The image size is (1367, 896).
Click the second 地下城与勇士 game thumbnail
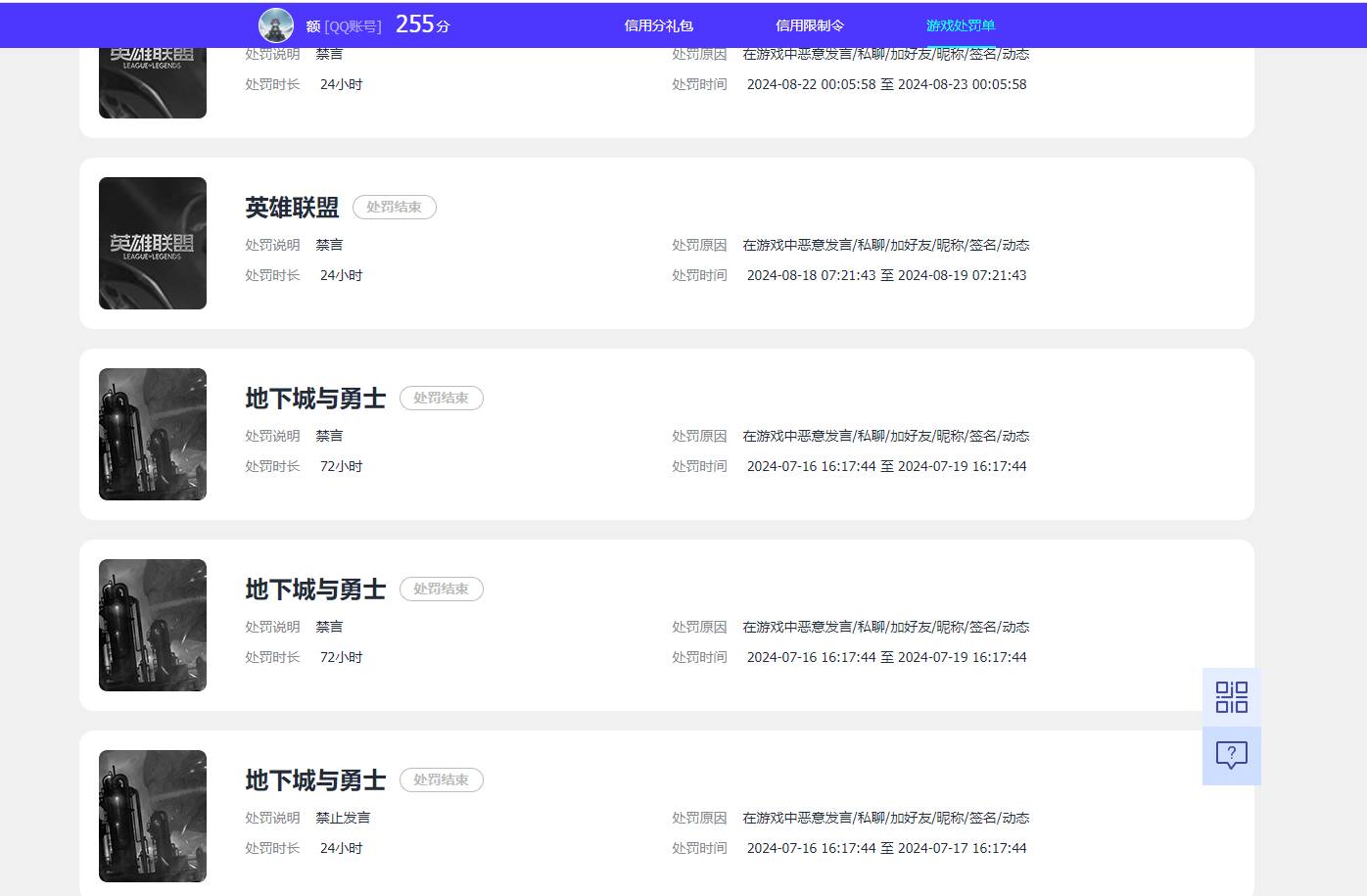(x=152, y=625)
